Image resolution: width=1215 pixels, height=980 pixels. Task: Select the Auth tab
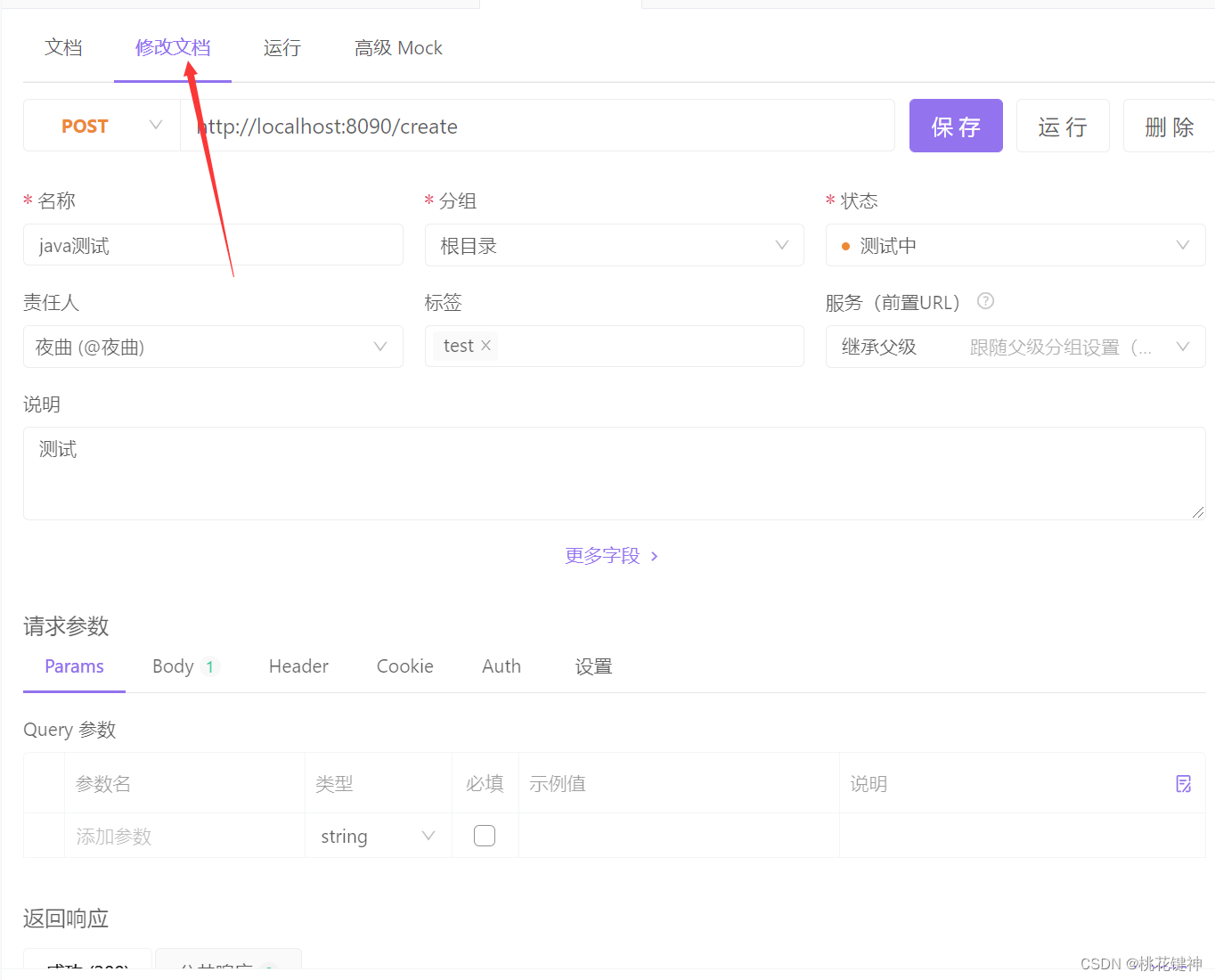[501, 666]
